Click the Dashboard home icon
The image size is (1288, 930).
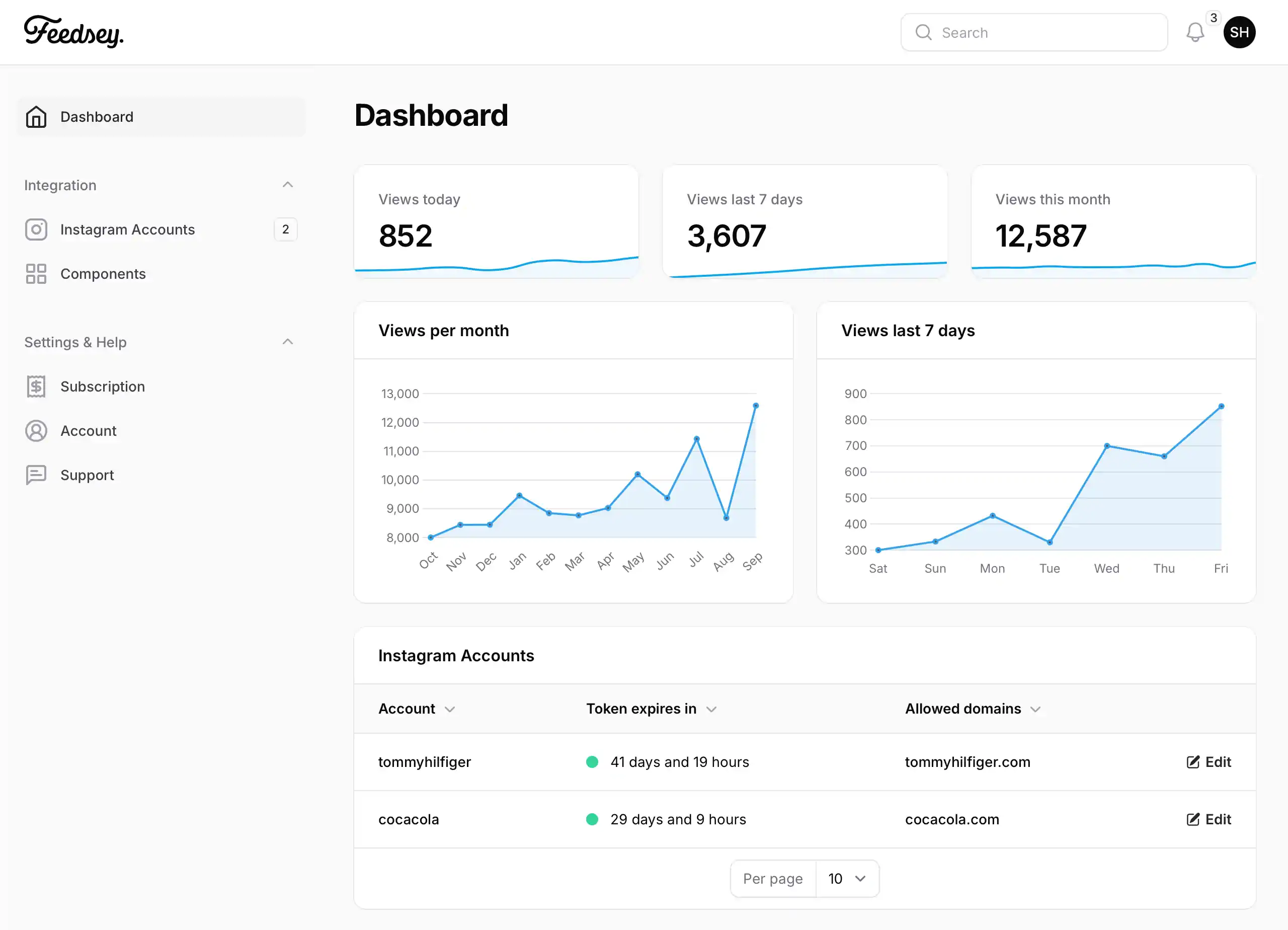tap(36, 117)
